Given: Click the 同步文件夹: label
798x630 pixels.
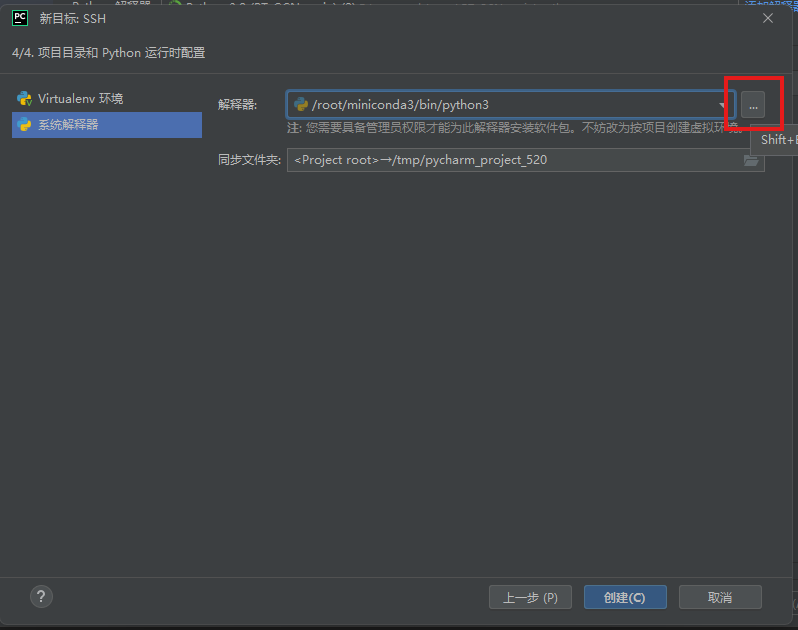Looking at the screenshot, I should coord(249,160).
